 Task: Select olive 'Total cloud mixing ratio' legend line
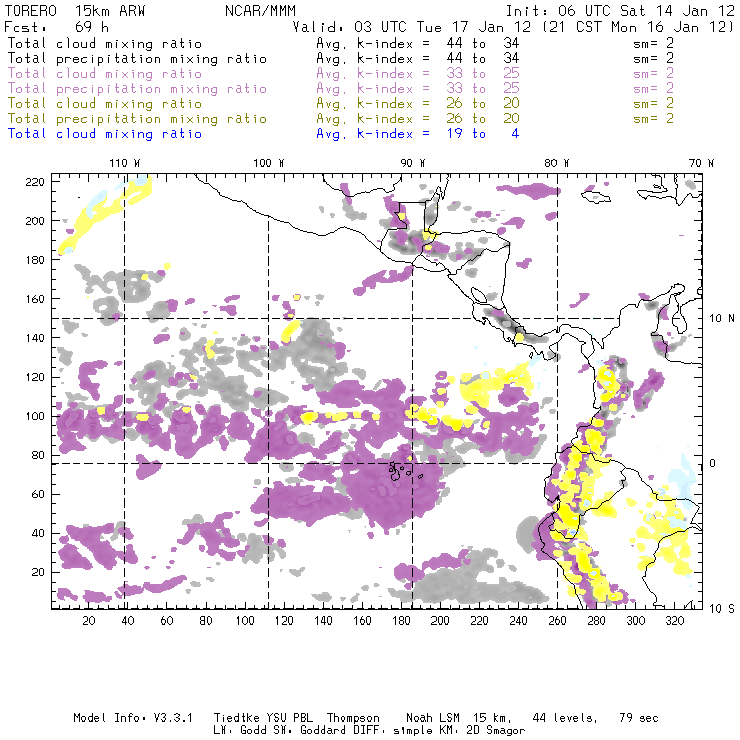coord(105,103)
